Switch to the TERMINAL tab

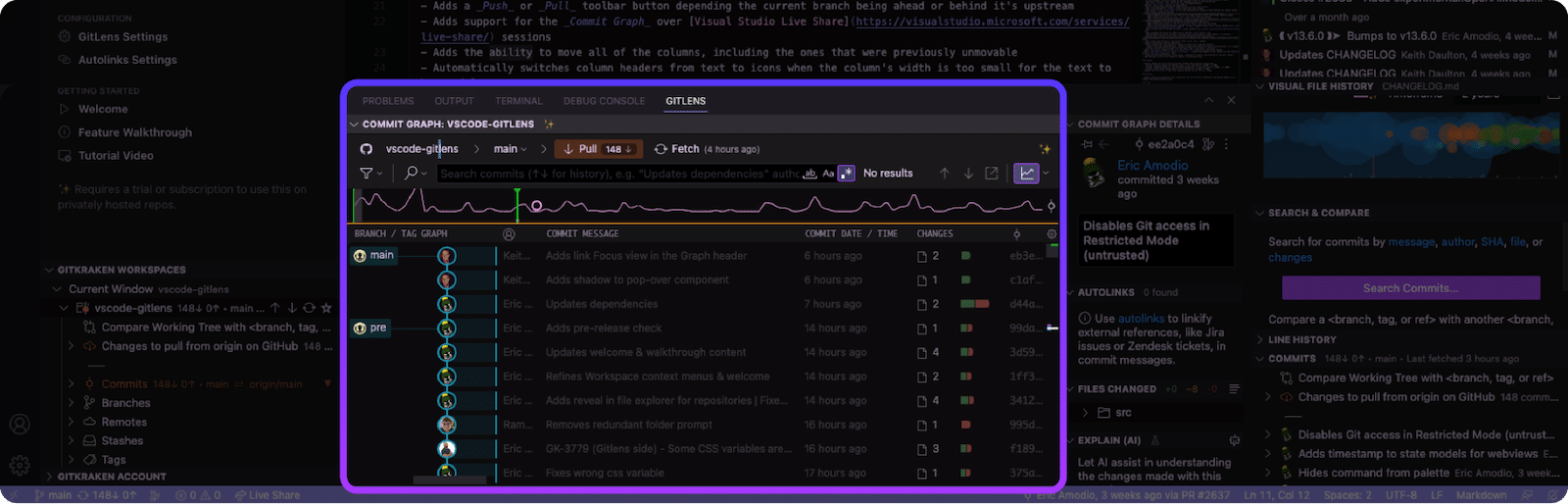click(518, 101)
